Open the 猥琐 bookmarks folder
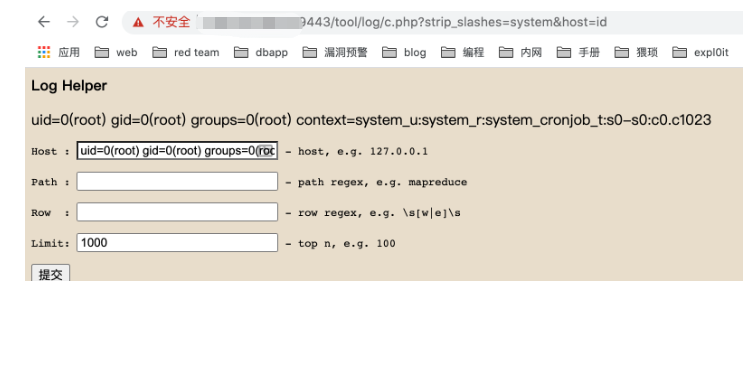This screenshot has height=366, width=750. [636, 52]
